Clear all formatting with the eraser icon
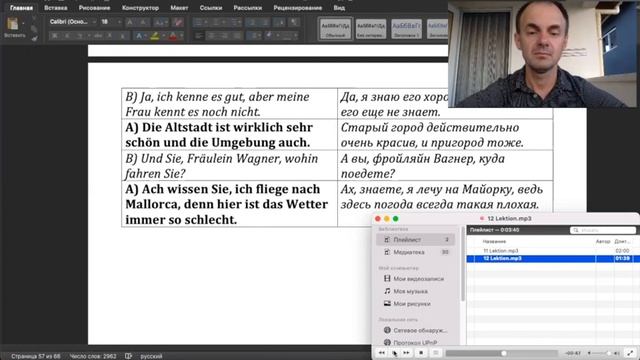 (x=178, y=22)
